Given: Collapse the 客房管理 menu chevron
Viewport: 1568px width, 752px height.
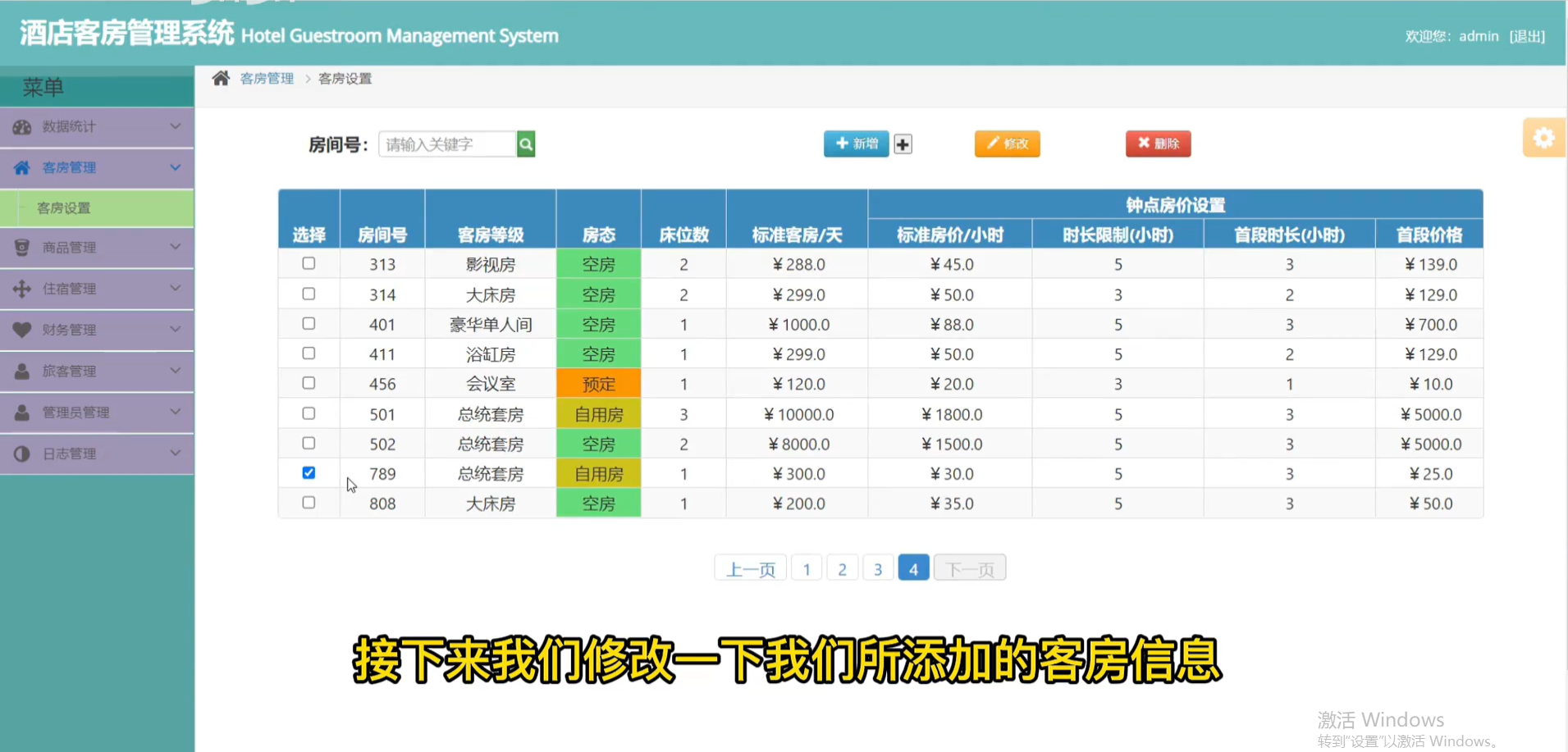Looking at the screenshot, I should click(x=175, y=167).
